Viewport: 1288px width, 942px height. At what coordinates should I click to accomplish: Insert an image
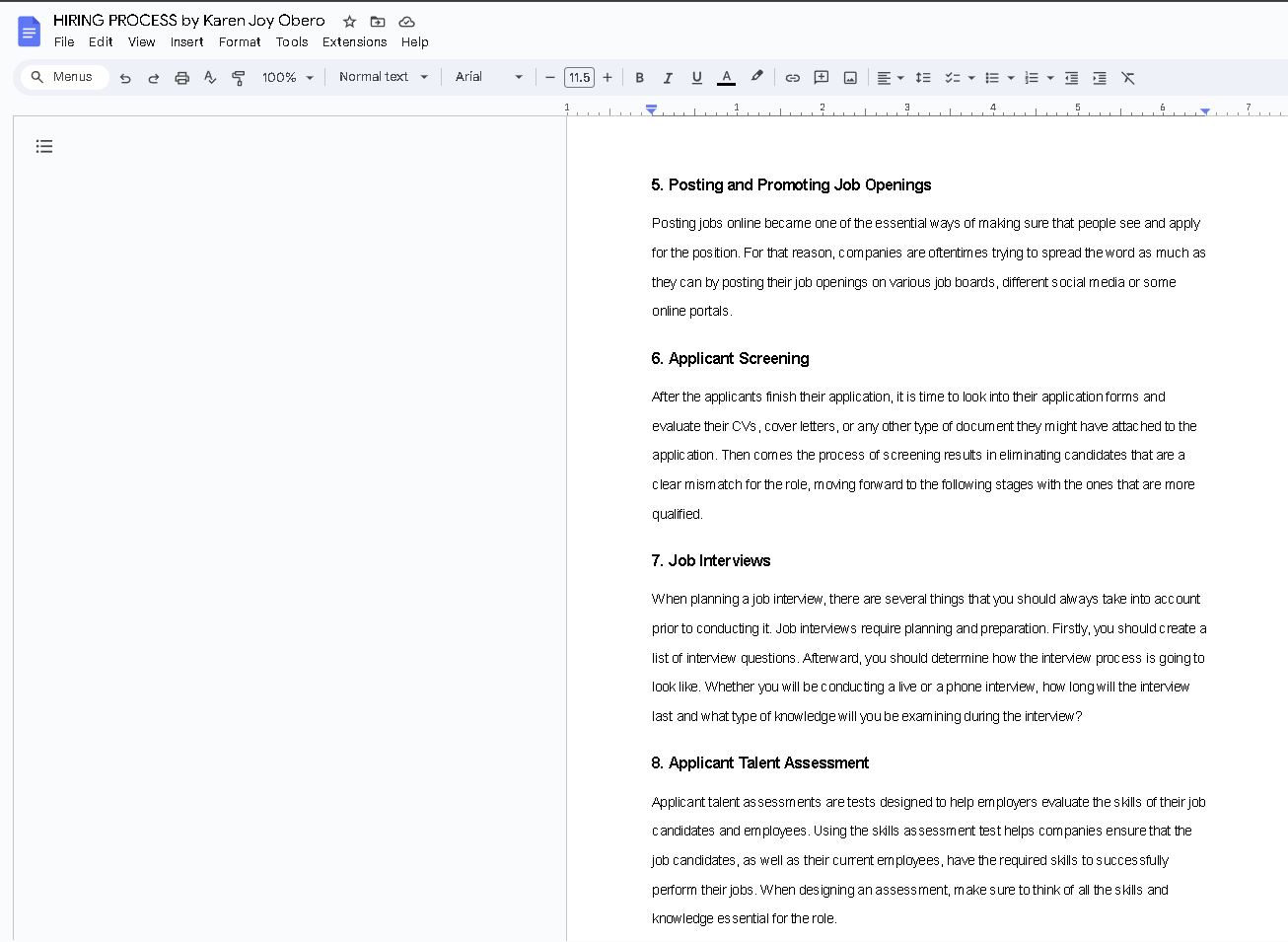[850, 78]
